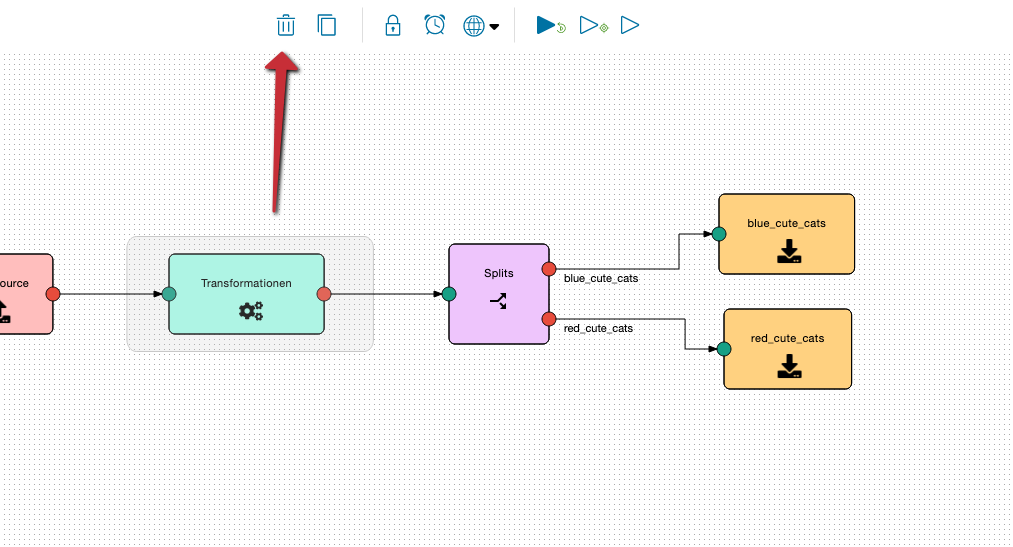Open the alarm clock schedule icon

pyautogui.click(x=434, y=25)
